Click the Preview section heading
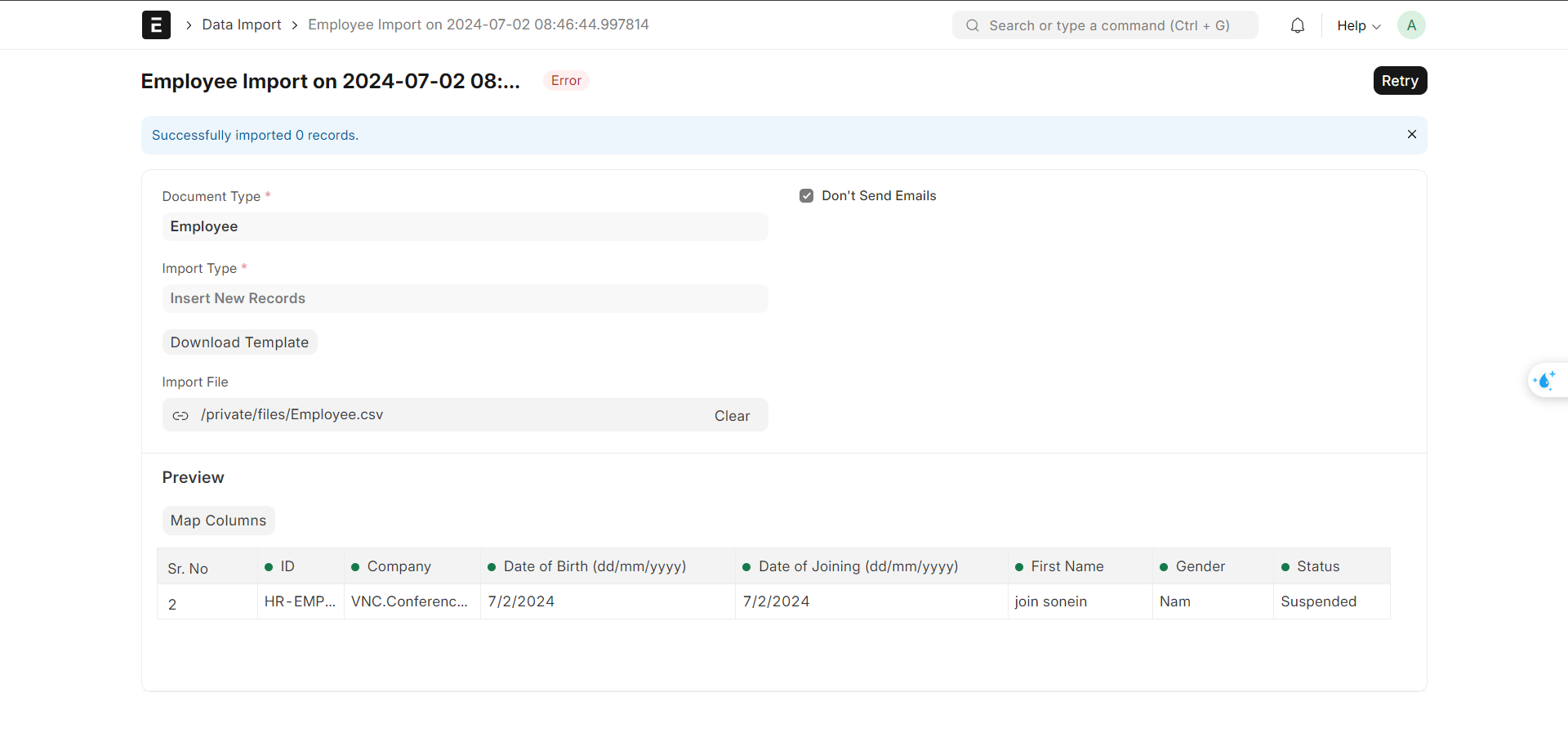Image resolution: width=1568 pixels, height=751 pixels. click(x=193, y=477)
